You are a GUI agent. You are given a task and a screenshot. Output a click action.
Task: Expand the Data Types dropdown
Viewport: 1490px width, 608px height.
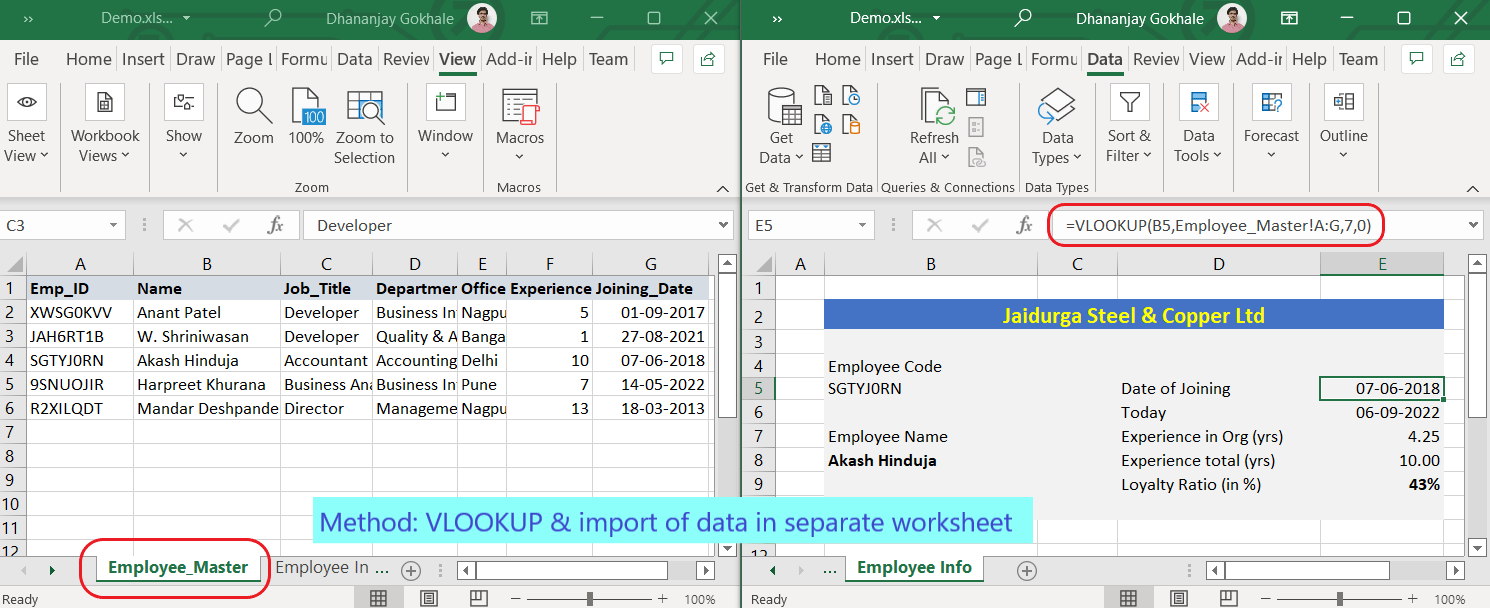1056,124
